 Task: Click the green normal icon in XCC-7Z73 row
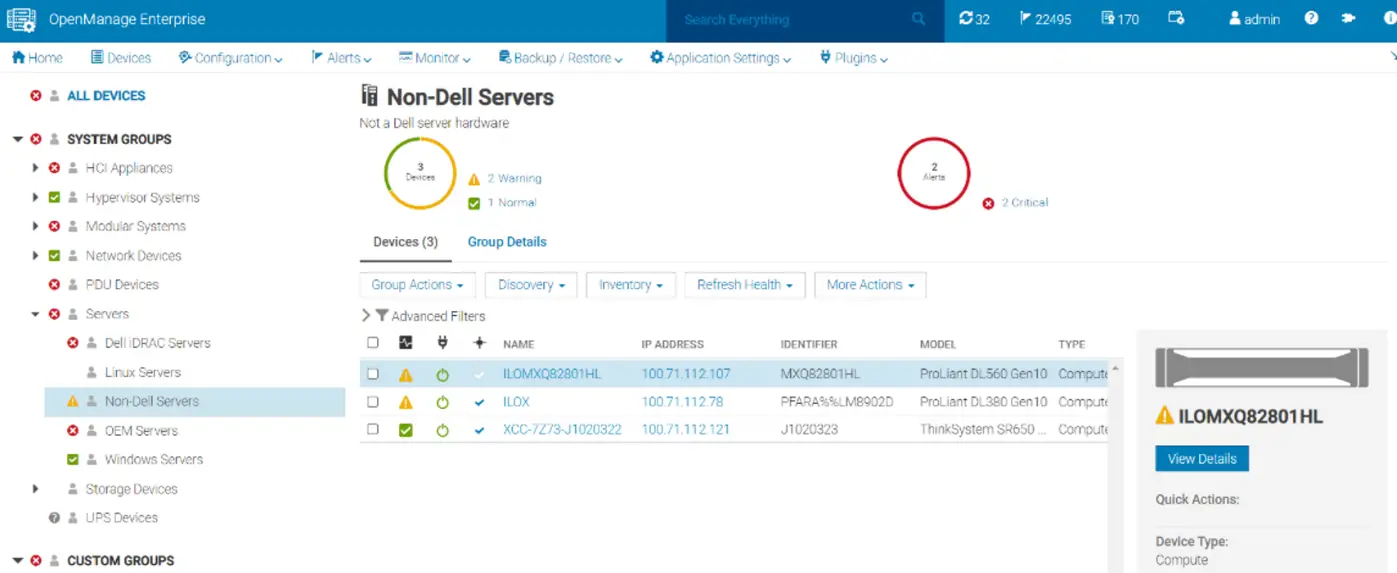tap(405, 430)
